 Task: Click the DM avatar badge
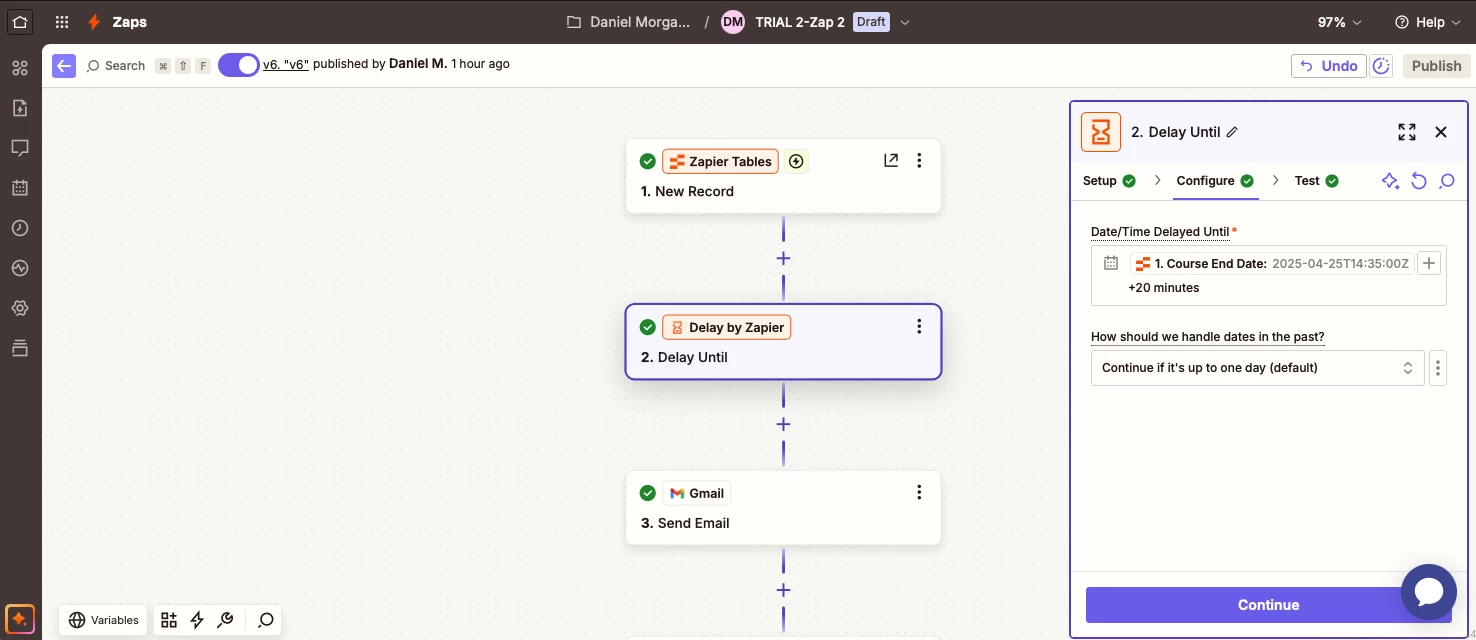click(x=733, y=22)
